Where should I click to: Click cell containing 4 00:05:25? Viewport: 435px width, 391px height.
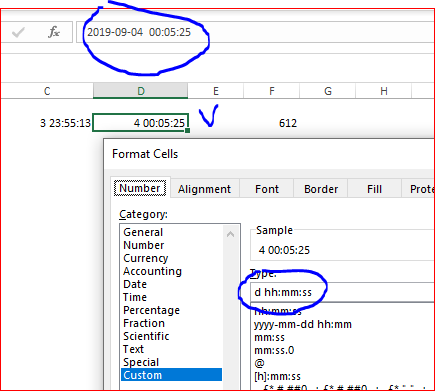[141, 123]
